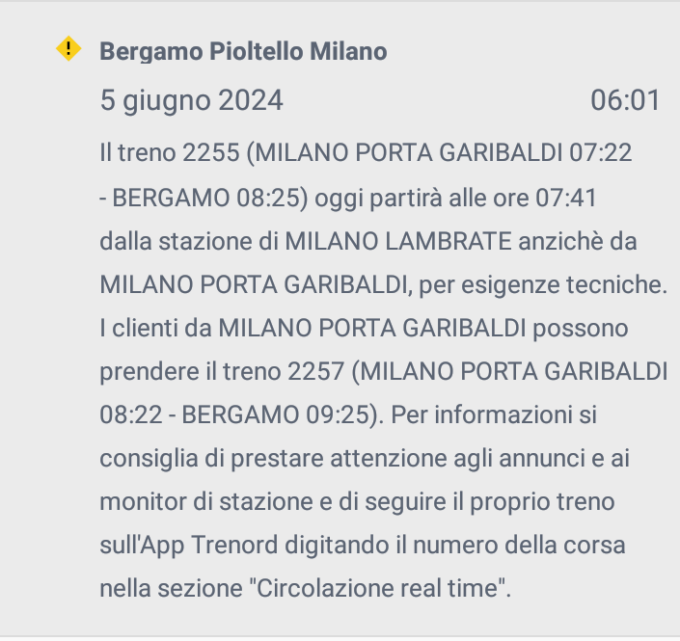
Task: Open the Bergamo Pioltello Milano line title
Action: tap(243, 51)
